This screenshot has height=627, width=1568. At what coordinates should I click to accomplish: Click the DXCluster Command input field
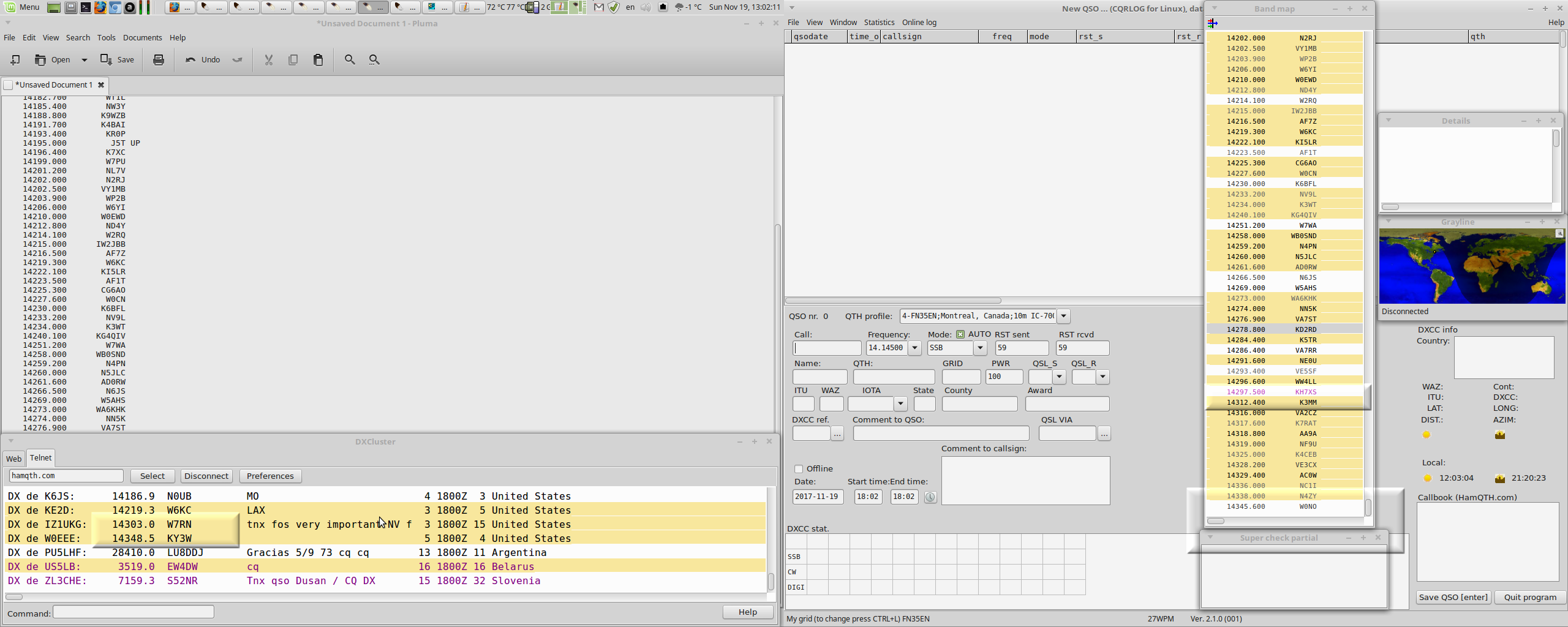(x=133, y=612)
